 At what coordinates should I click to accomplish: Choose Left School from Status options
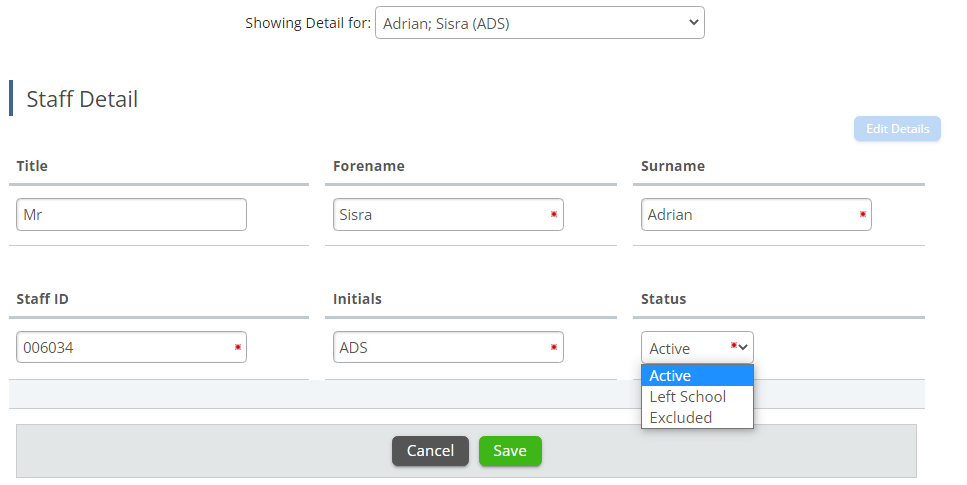tap(696, 397)
